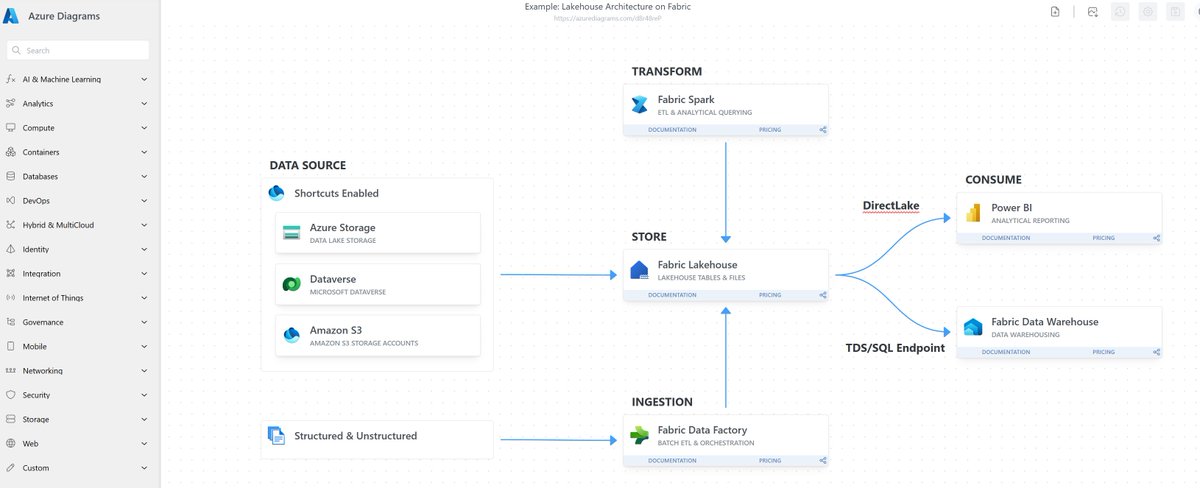This screenshot has width=1200, height=488.
Task: Create a new diagram file
Action: click(x=1056, y=12)
